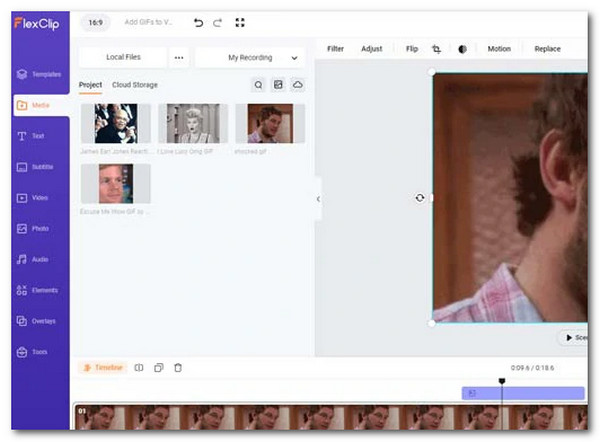The image size is (600, 442).
Task: Open the Adjust option
Action: point(372,49)
